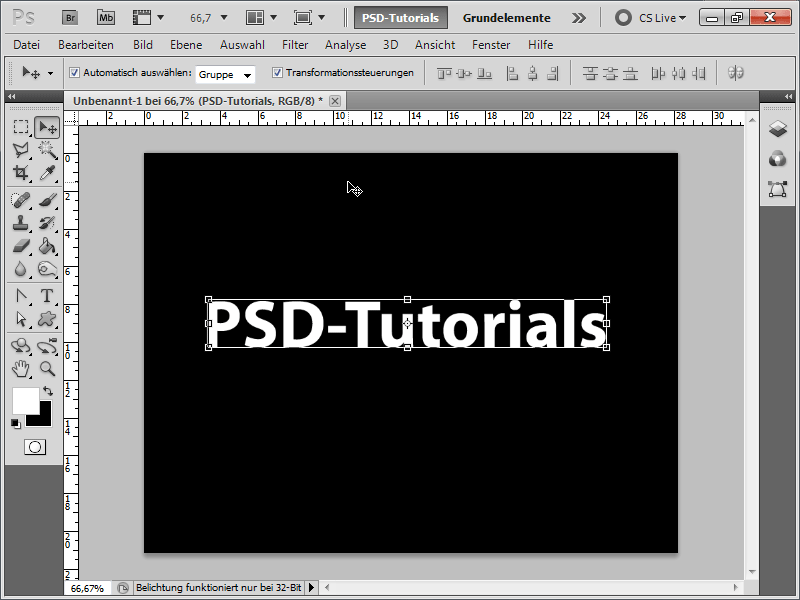Open the Bearbeiten menu
800x600 pixels.
pyautogui.click(x=86, y=45)
